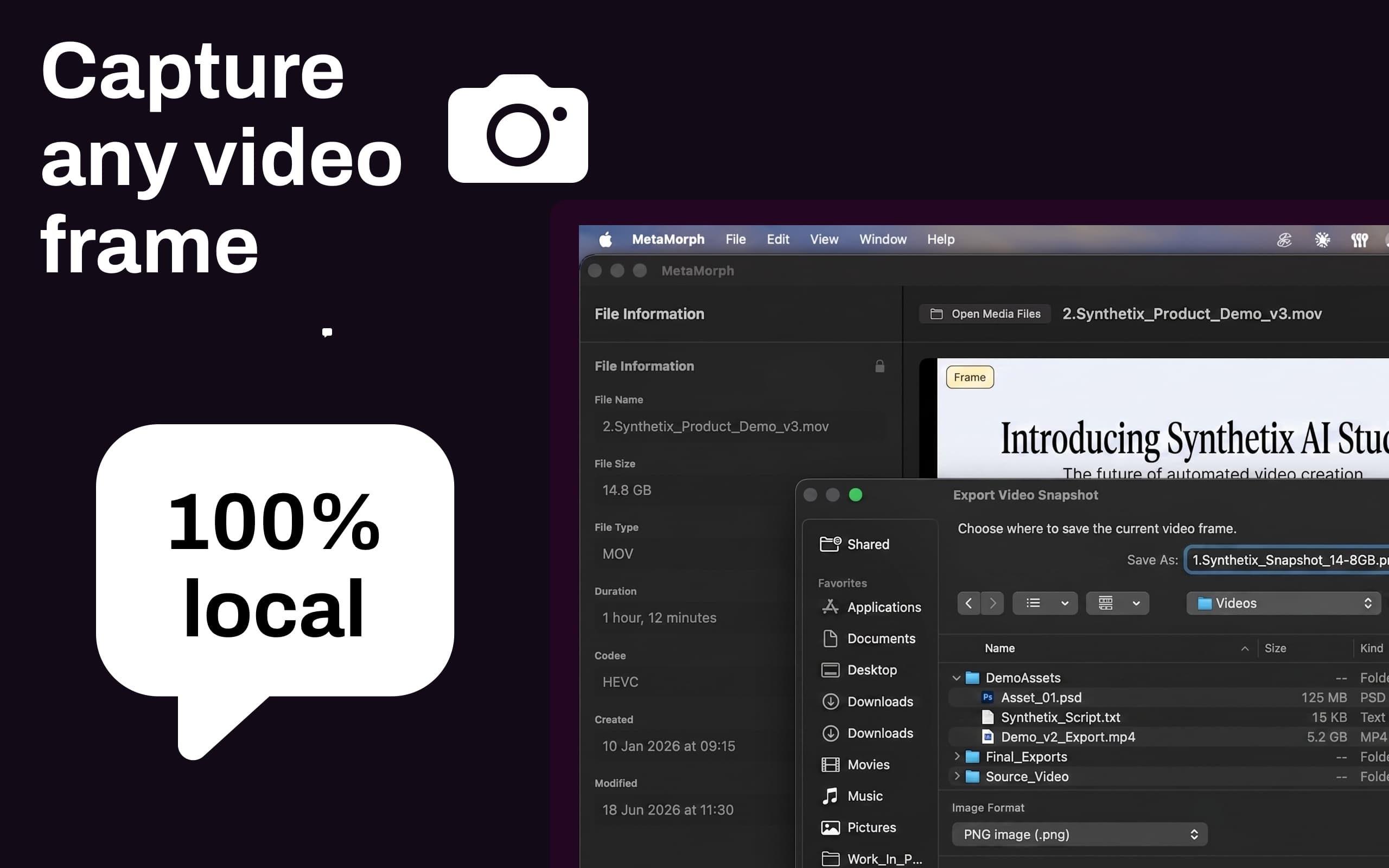Image resolution: width=1389 pixels, height=868 pixels.
Task: Open the Help menu
Action: (941, 239)
